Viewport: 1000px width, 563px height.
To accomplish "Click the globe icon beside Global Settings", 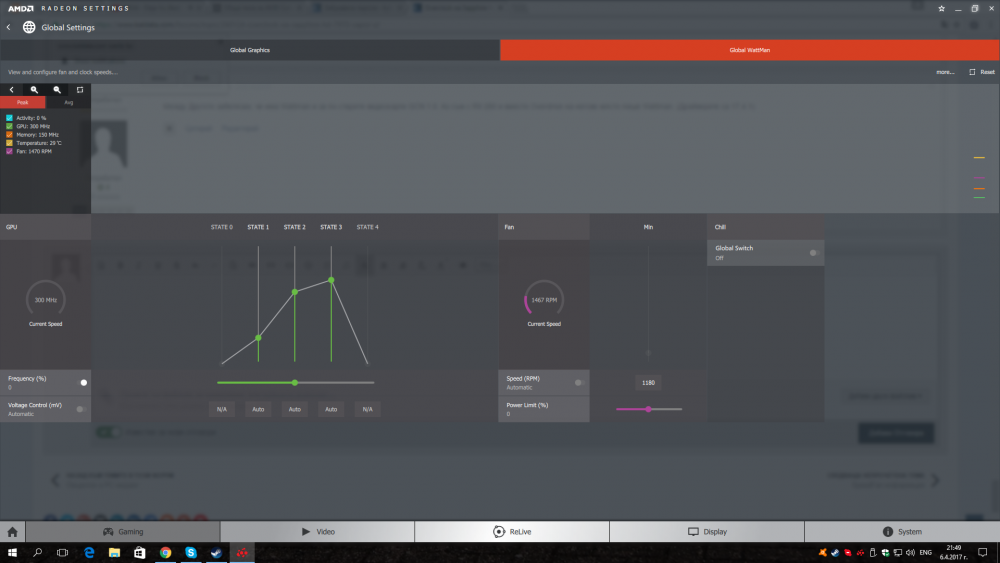I will click(29, 27).
